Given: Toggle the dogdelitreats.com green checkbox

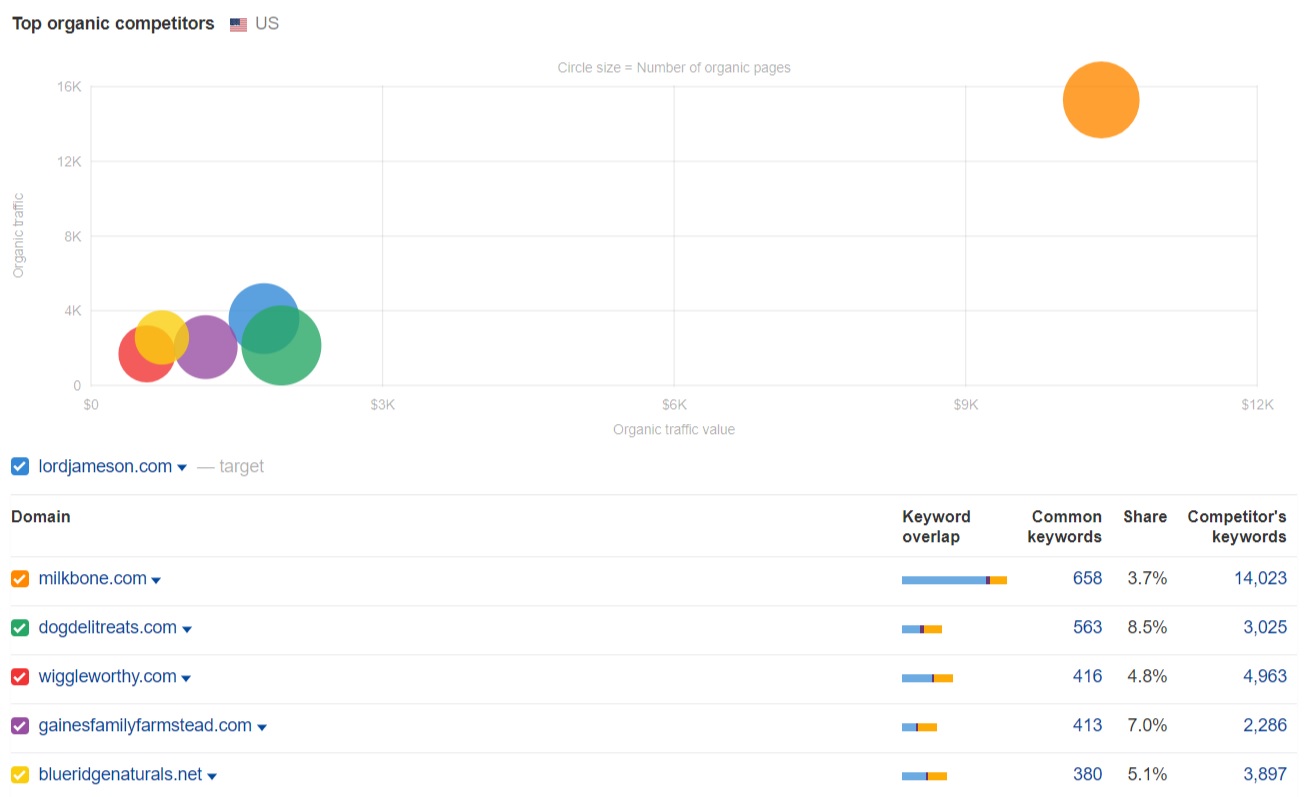Looking at the screenshot, I should [x=20, y=628].
